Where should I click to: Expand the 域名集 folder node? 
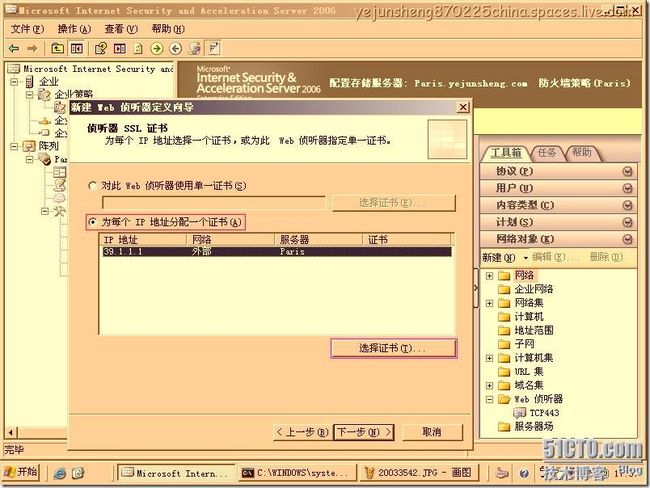(489, 386)
